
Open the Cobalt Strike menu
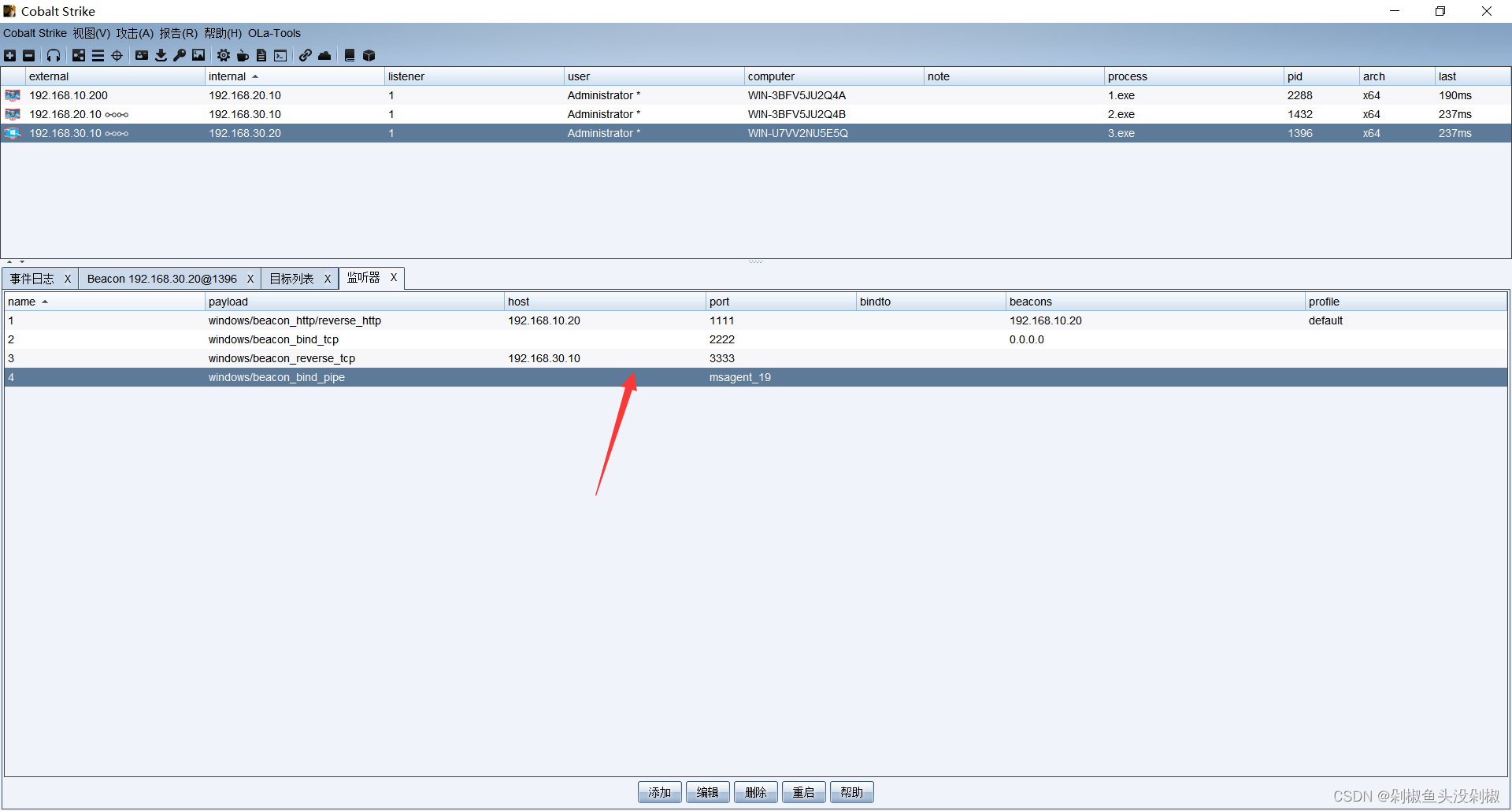(x=35, y=33)
